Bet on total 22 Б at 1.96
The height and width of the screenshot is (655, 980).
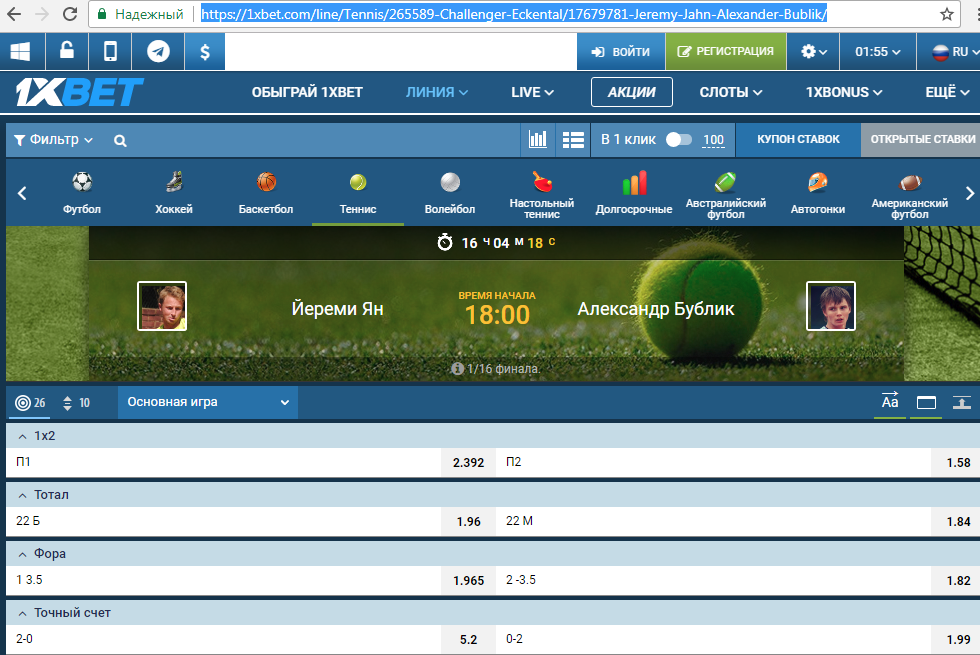(x=469, y=521)
